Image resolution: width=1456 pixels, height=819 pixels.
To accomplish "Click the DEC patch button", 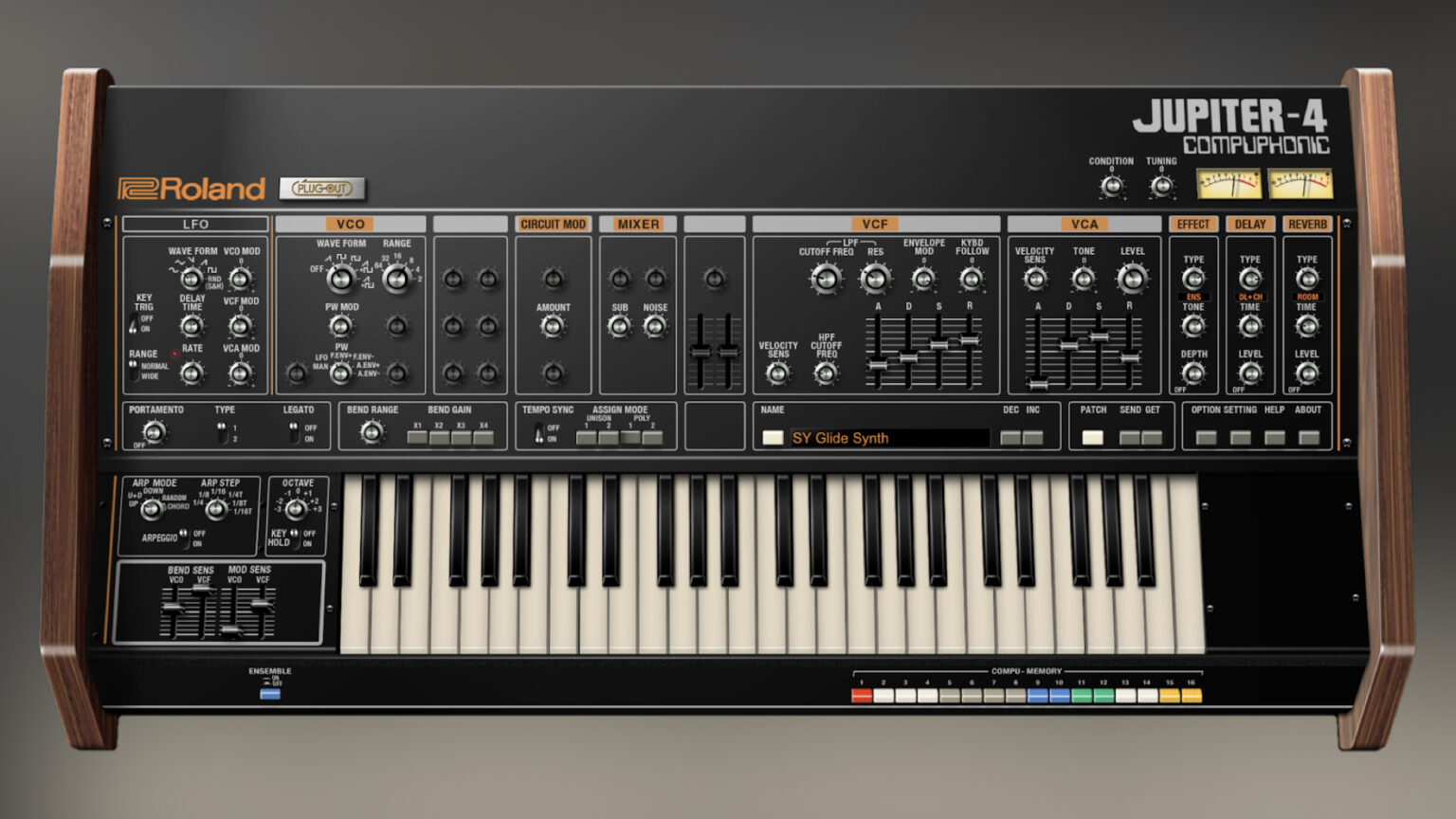I will tap(1010, 438).
